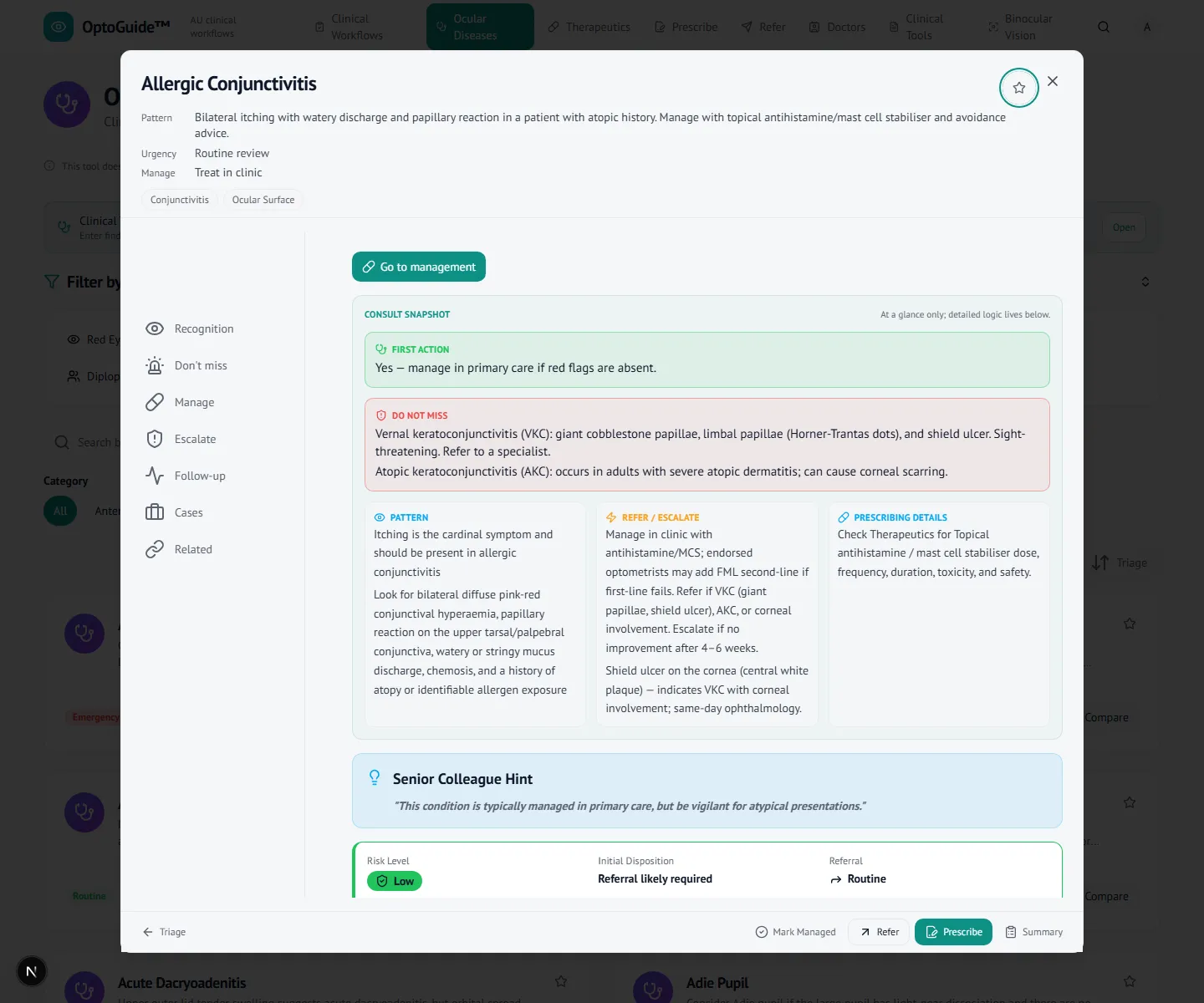Click the arrow icon beside Routine referral
Screen dimensions: 1204x1003
tap(836, 879)
